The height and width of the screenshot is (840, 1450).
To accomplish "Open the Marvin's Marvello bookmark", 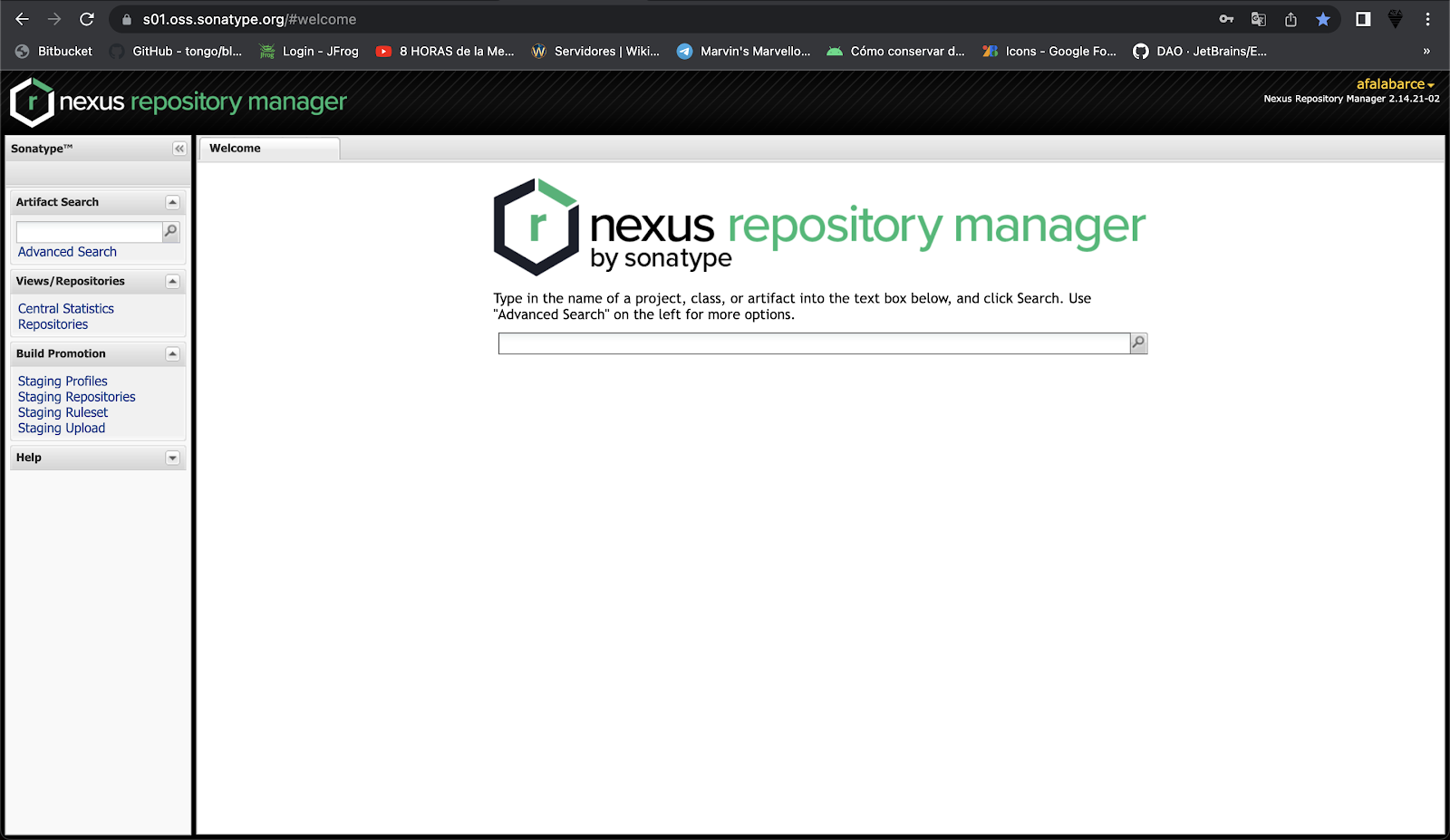I will click(743, 52).
